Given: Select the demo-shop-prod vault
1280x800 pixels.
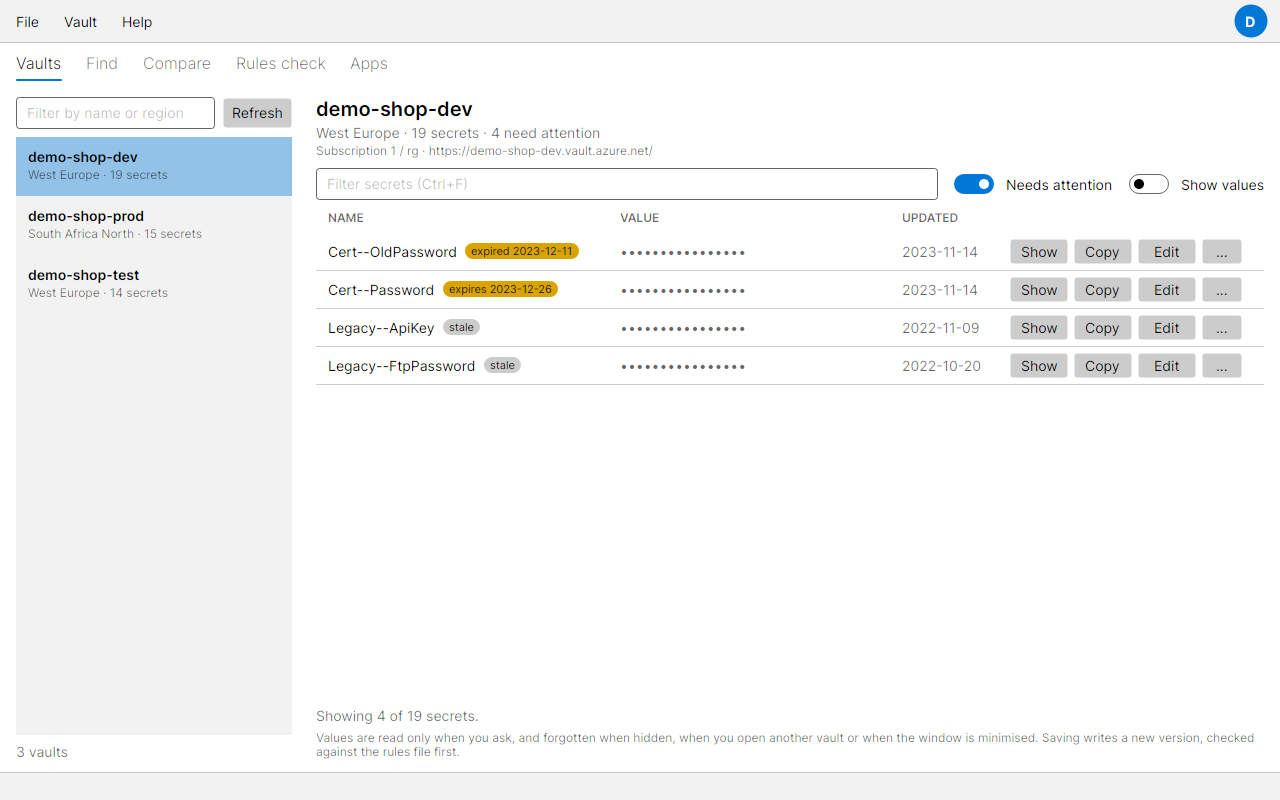Looking at the screenshot, I should click(154, 225).
